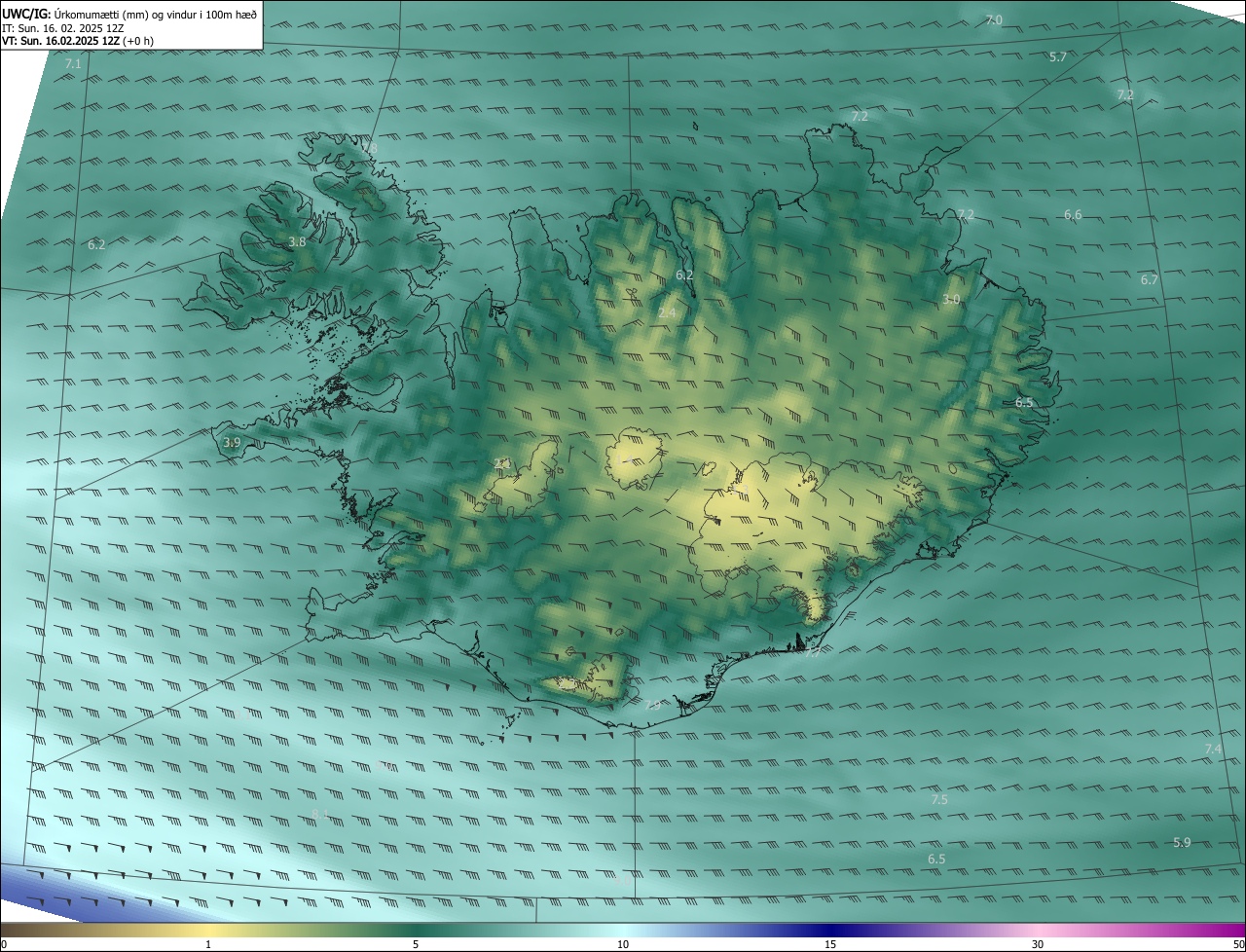Viewport: 1246px width, 952px height.
Task: Click the '1' tick on color scale
Action: [x=208, y=944]
